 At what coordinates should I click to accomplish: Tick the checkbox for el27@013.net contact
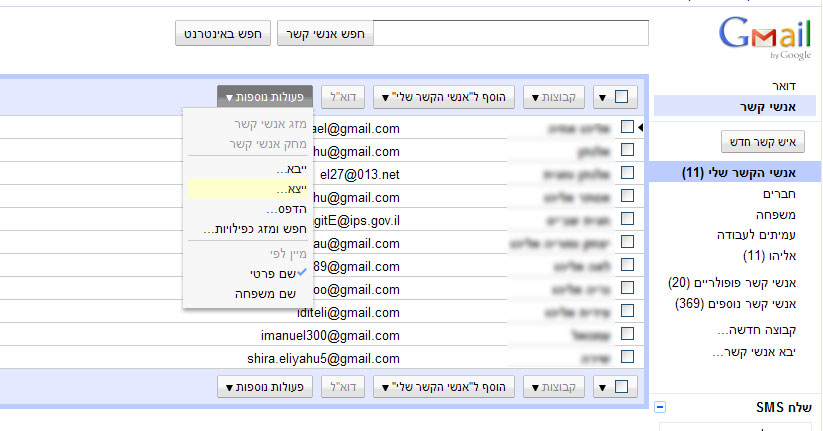tap(627, 173)
